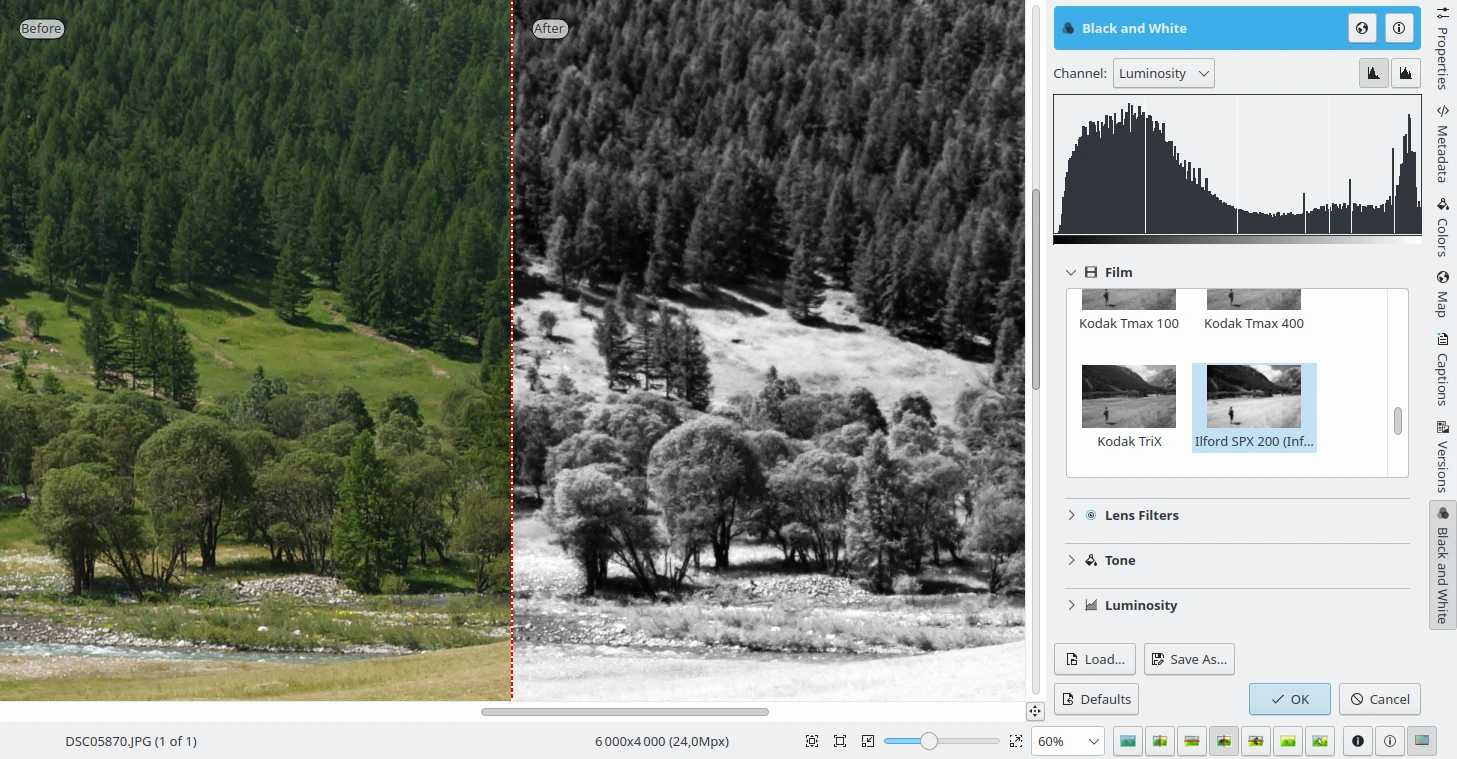This screenshot has width=1457, height=759.
Task: Switch histogram to logarithmic scale
Action: coord(1405,73)
